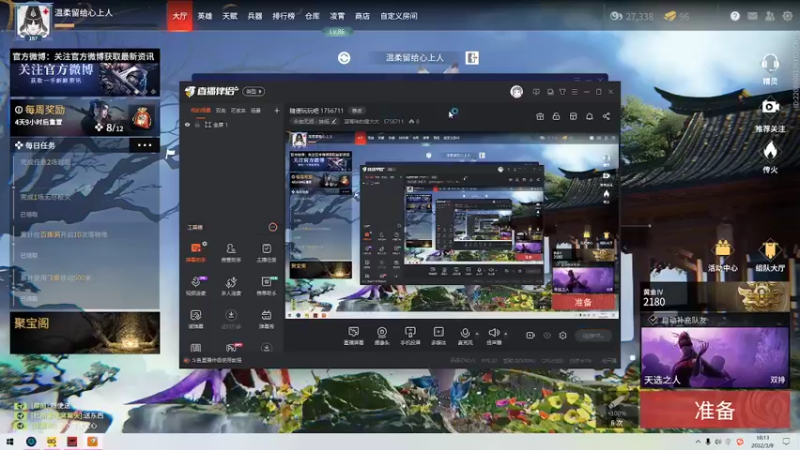Click the gift box icon in 直播伴侣
This screenshot has height=450, width=800.
point(540,116)
